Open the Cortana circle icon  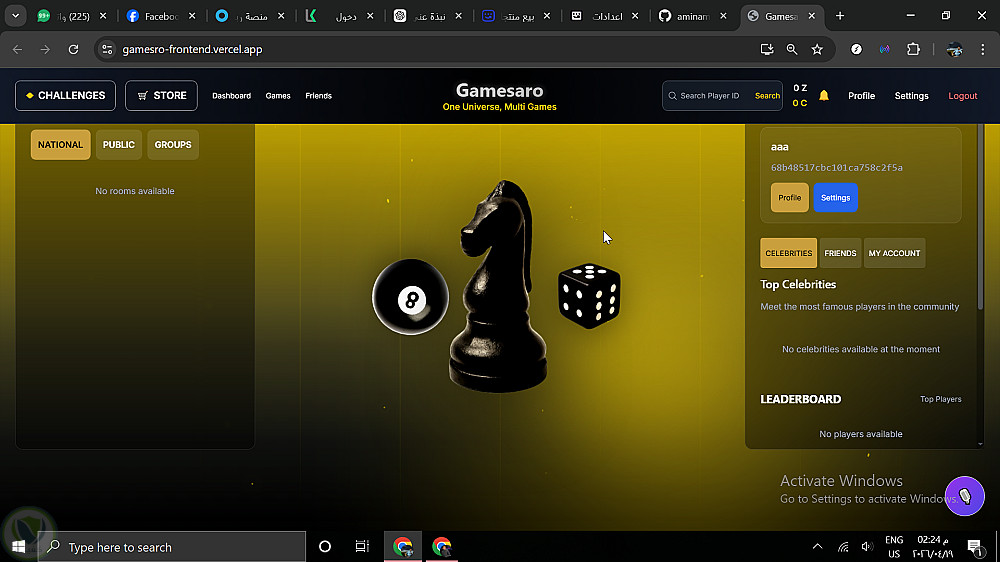(325, 547)
